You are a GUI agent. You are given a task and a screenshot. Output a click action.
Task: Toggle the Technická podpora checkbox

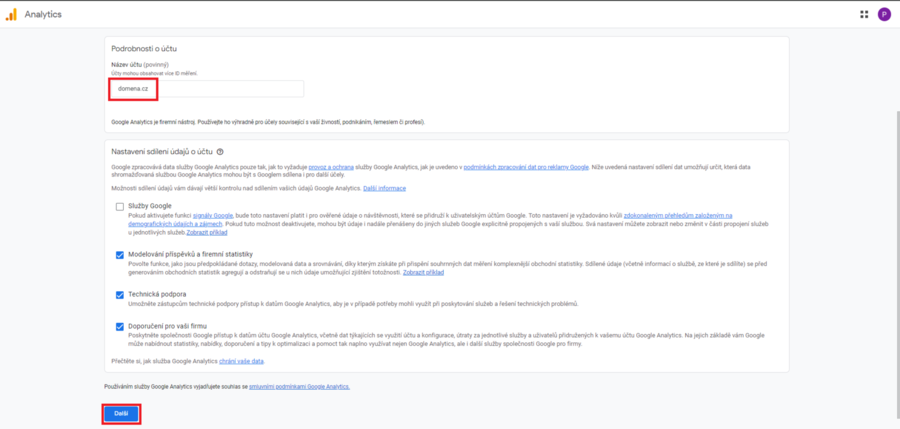120,295
